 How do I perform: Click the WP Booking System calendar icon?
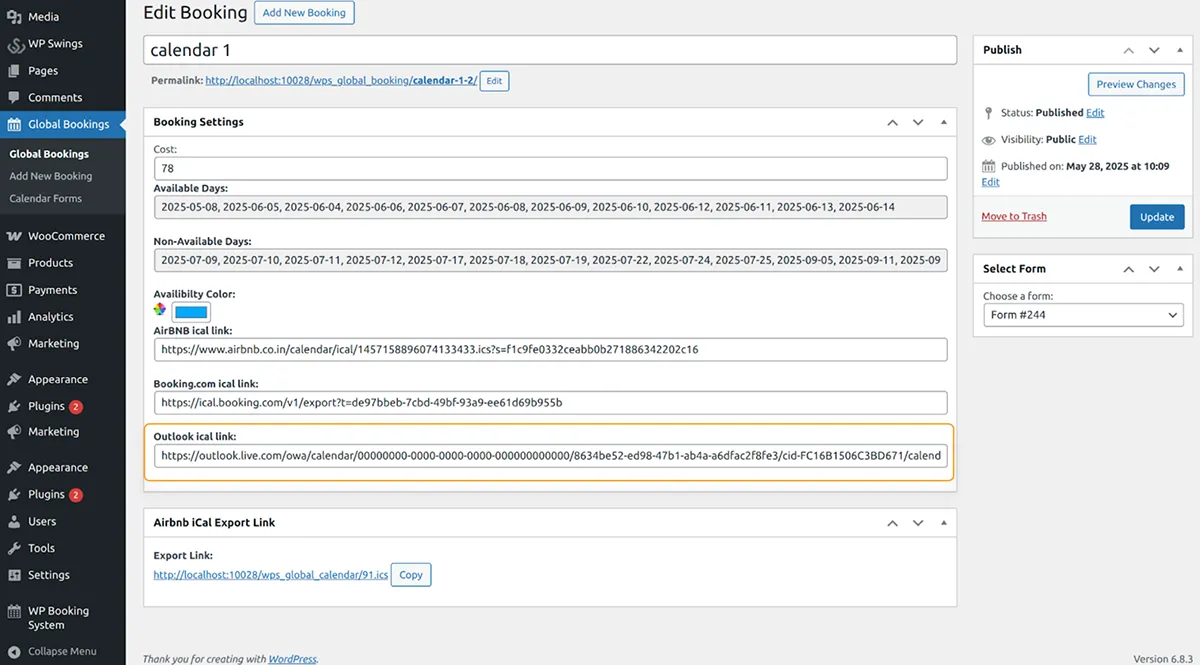14,611
